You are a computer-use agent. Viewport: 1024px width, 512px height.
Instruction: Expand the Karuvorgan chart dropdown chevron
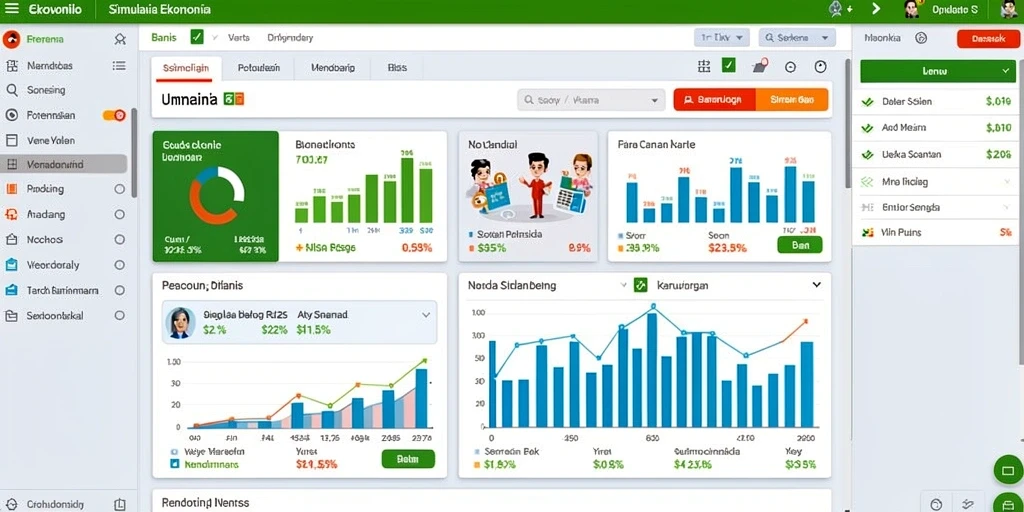point(816,285)
